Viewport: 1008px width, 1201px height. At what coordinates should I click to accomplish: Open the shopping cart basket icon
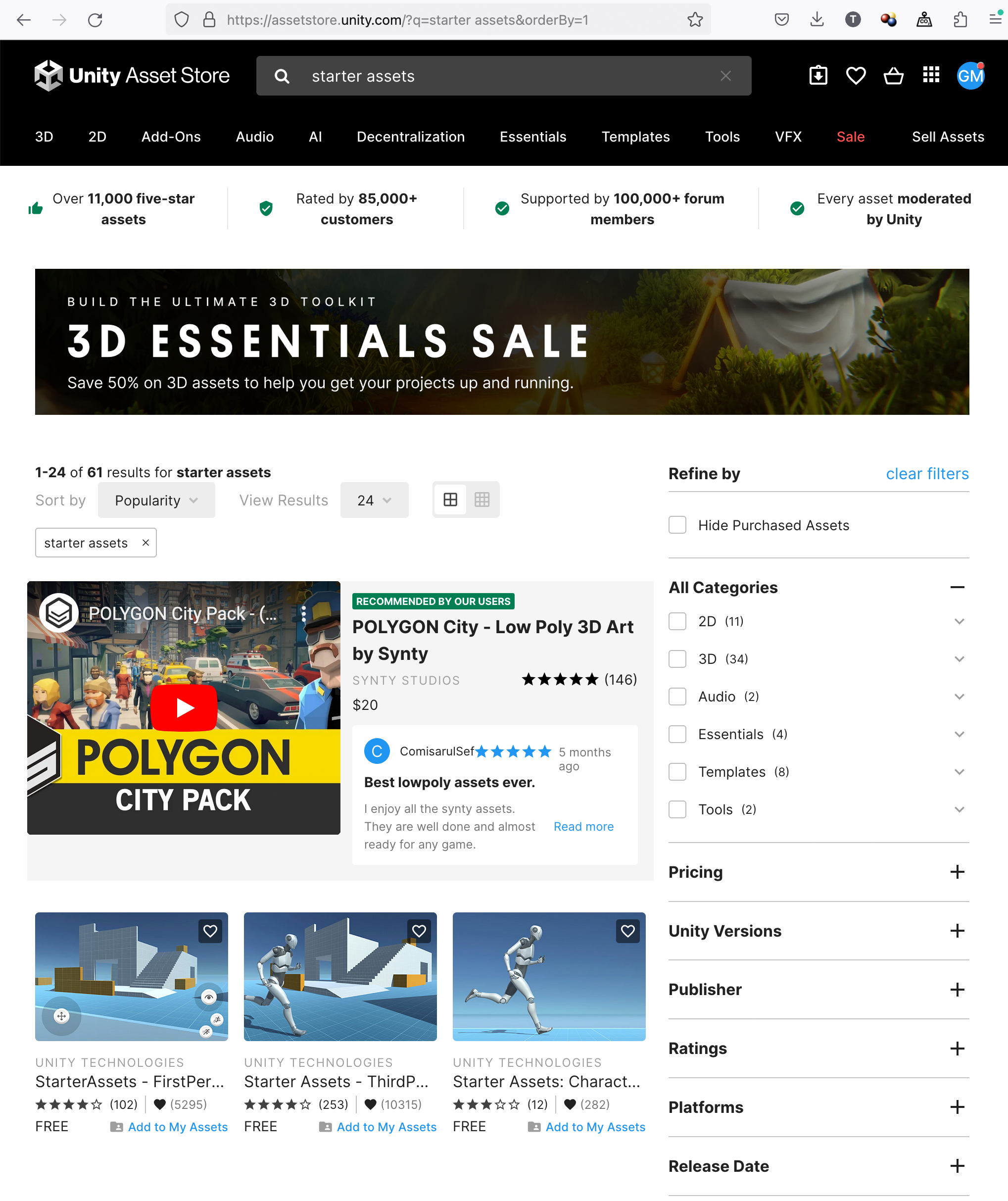pyautogui.click(x=893, y=75)
